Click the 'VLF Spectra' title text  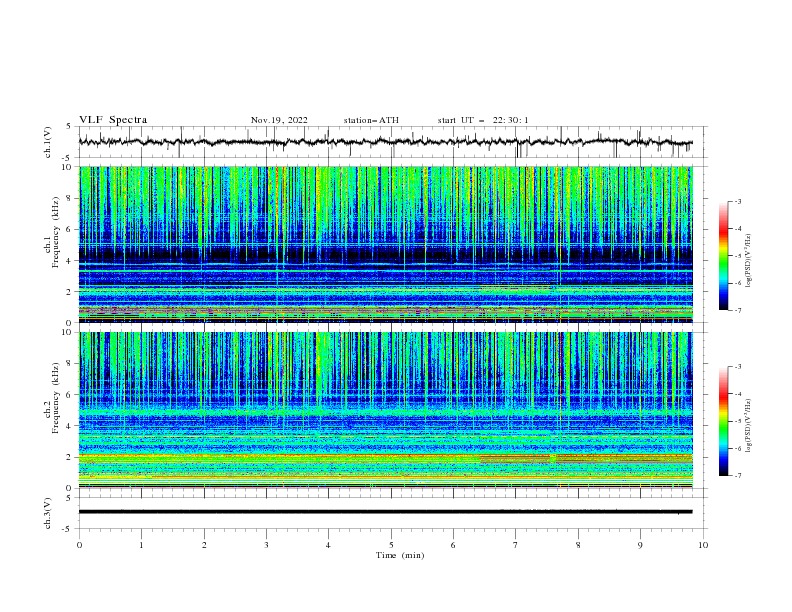113,120
